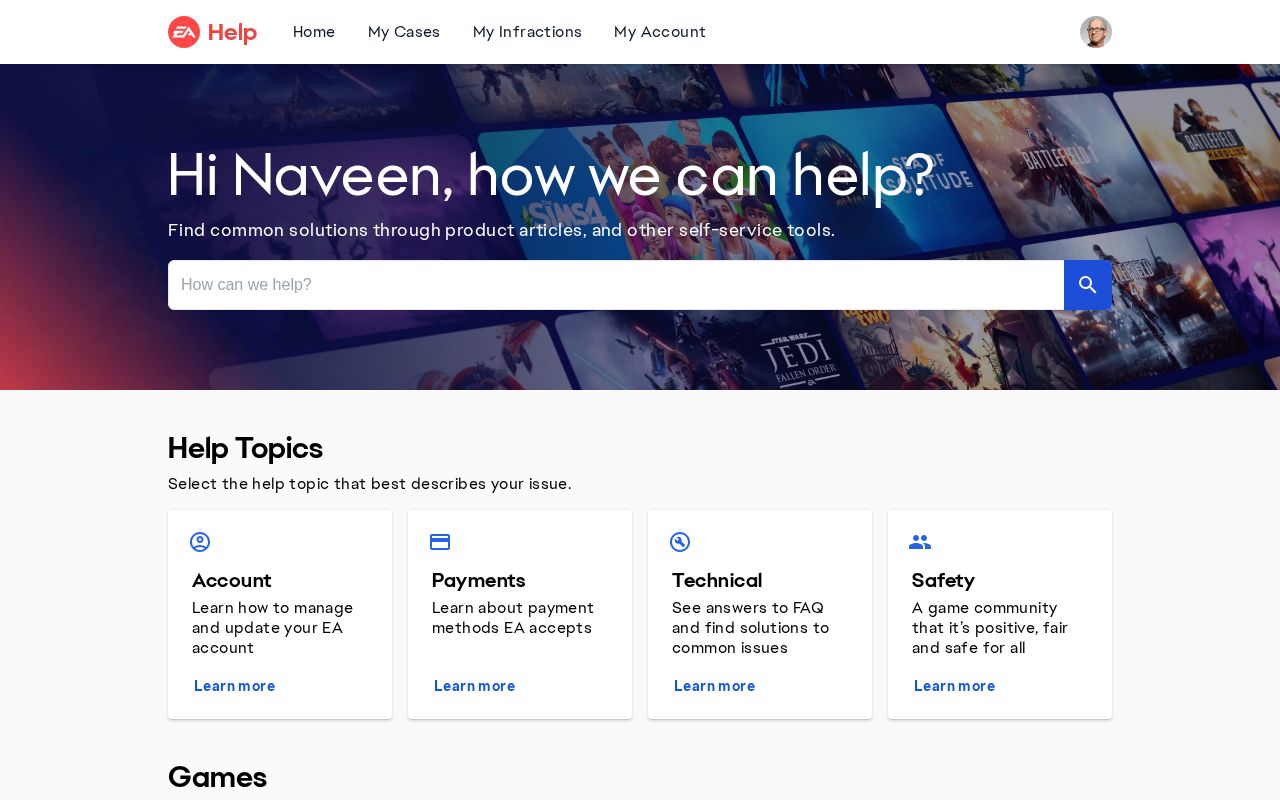Select the Safety card title
The width and height of the screenshot is (1280, 800).
(943, 580)
